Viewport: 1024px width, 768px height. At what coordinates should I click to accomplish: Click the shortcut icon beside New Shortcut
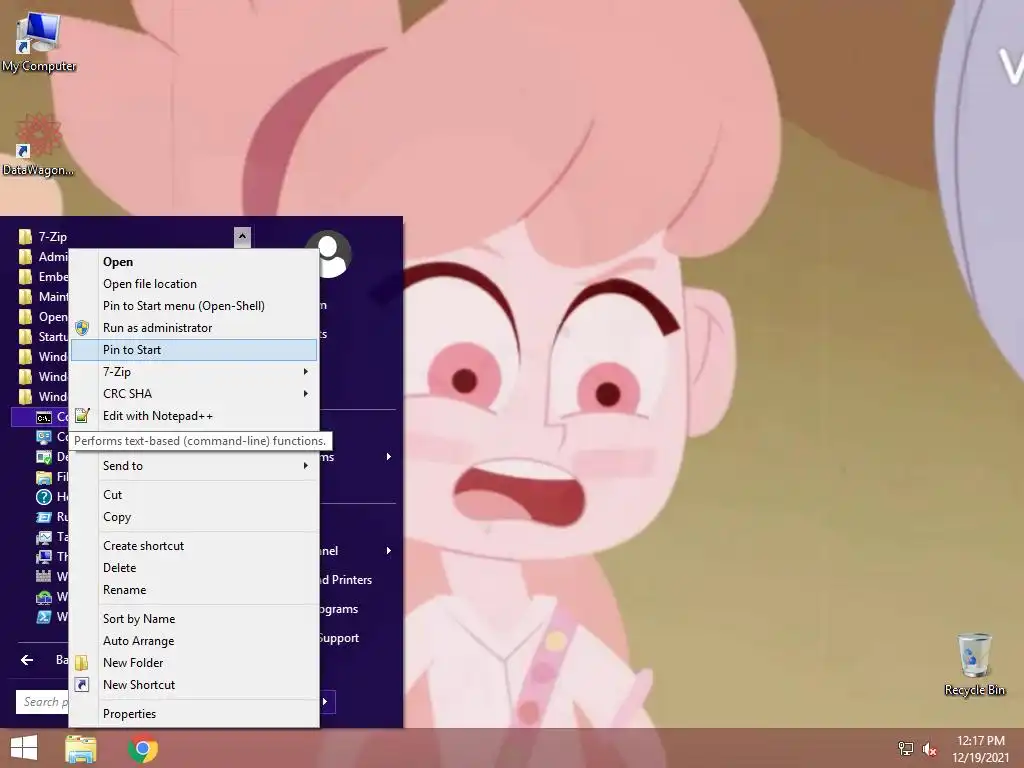click(82, 685)
